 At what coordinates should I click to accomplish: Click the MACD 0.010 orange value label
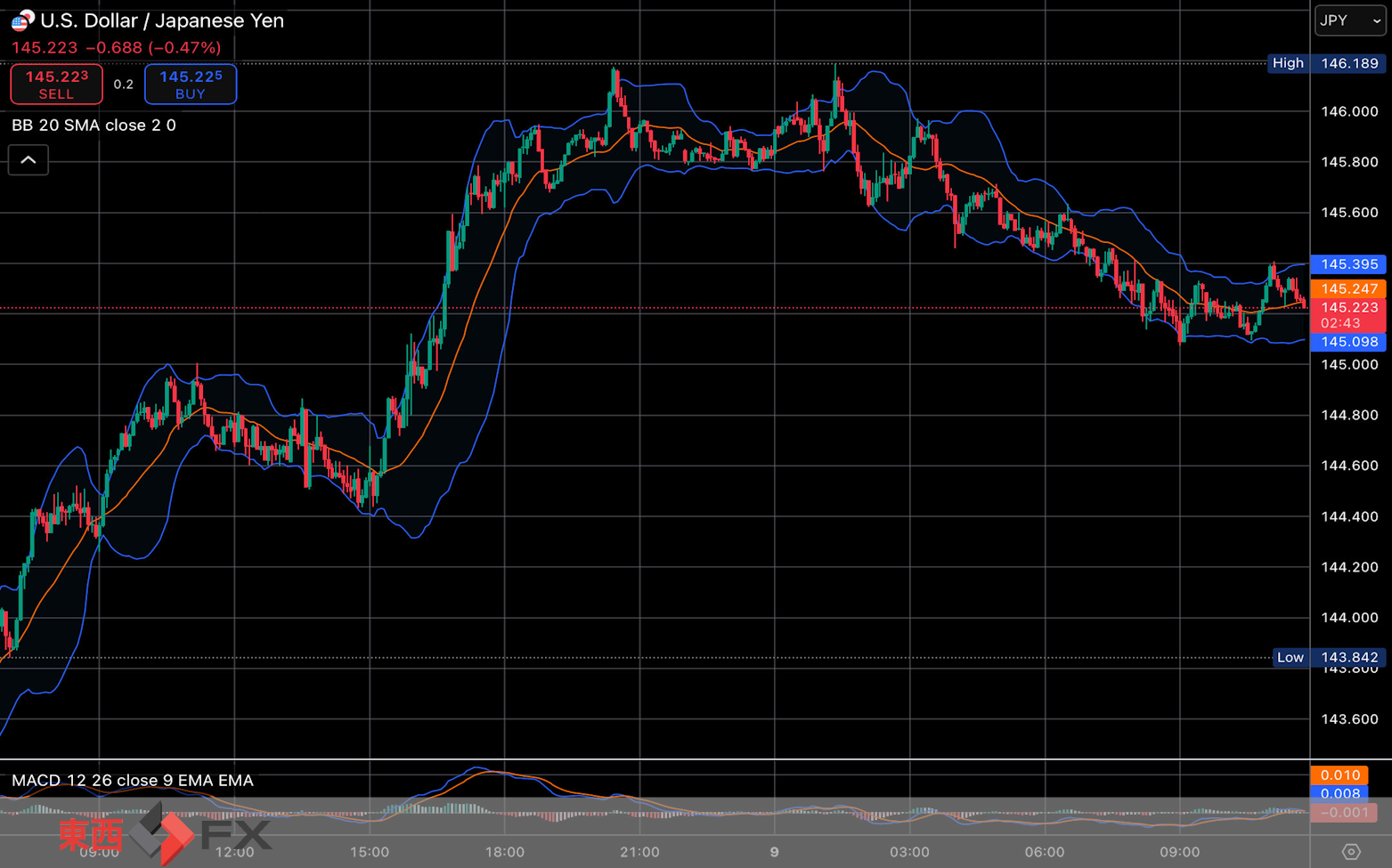1339,775
